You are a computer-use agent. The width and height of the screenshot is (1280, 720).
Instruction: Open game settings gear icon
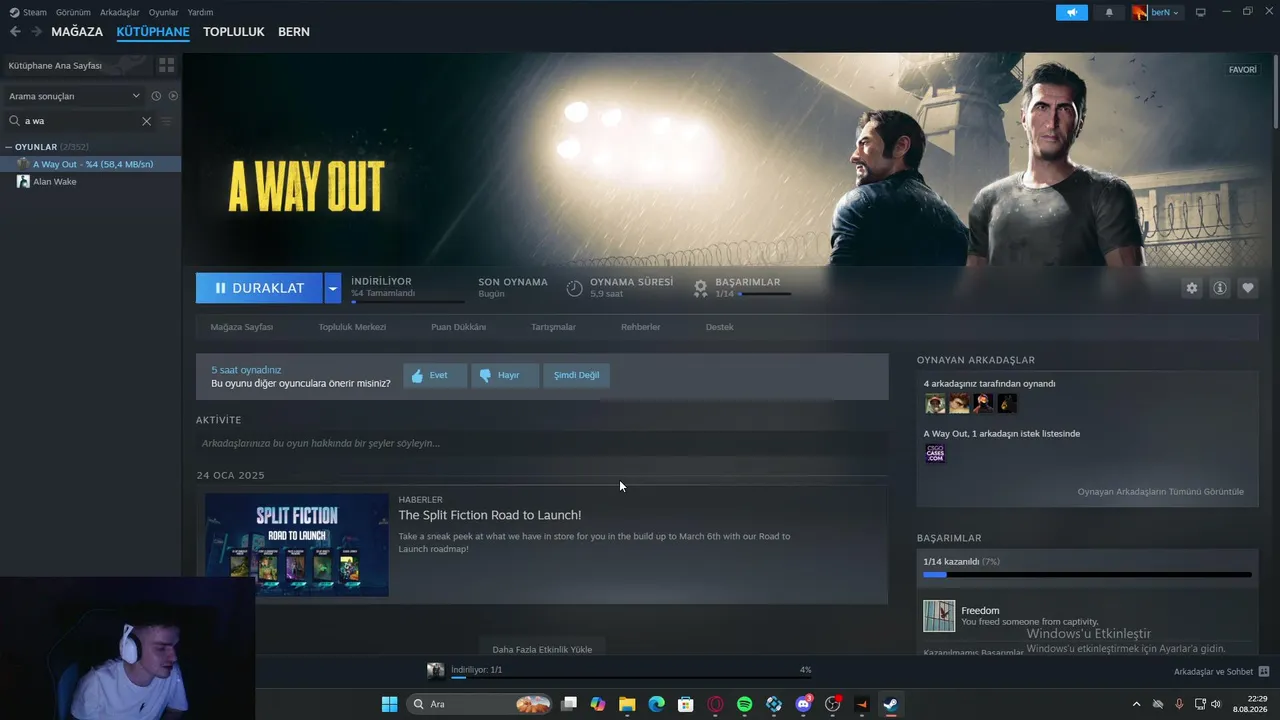pos(1191,288)
